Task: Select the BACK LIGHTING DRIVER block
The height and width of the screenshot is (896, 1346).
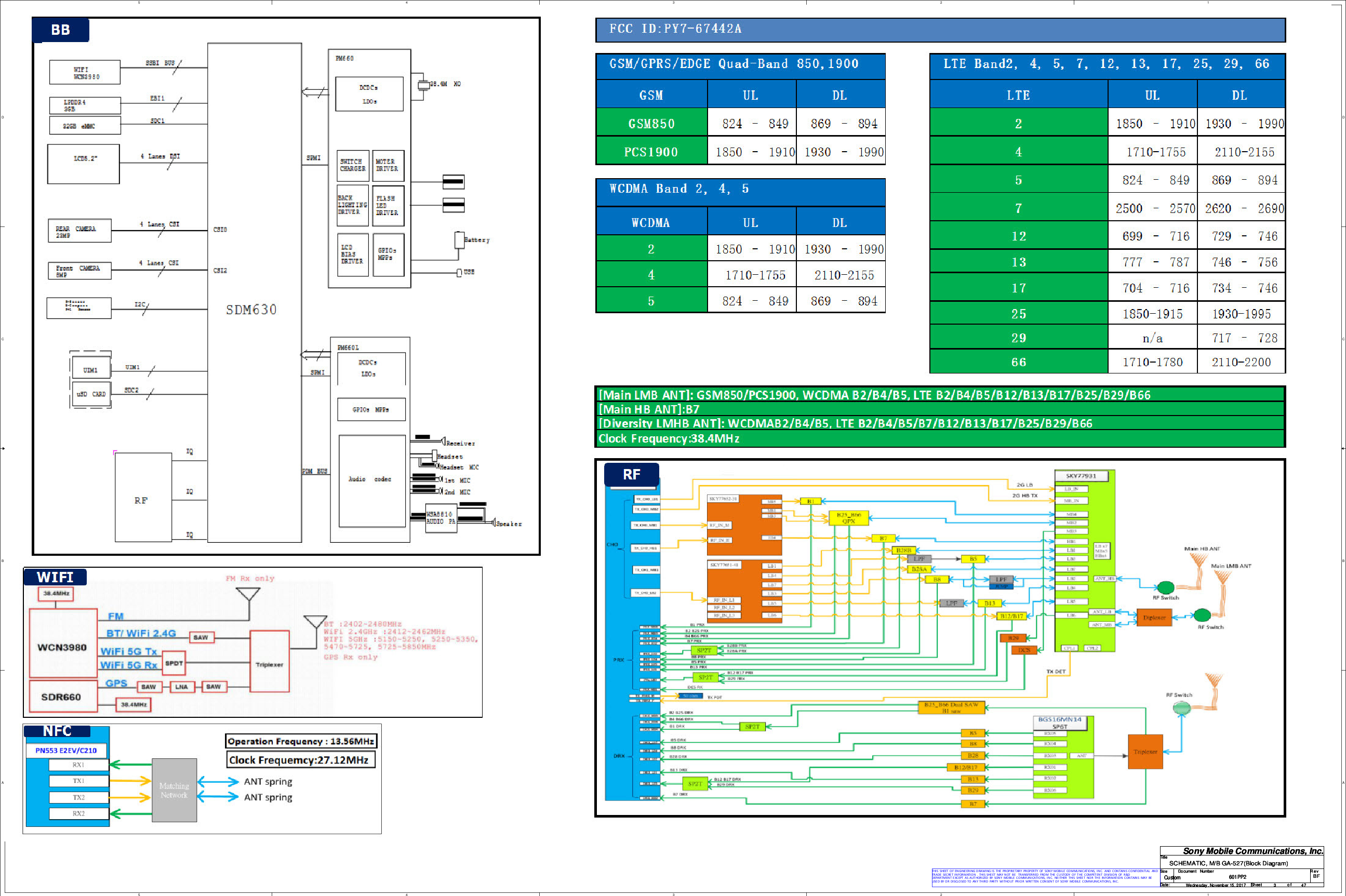Action: (x=353, y=205)
